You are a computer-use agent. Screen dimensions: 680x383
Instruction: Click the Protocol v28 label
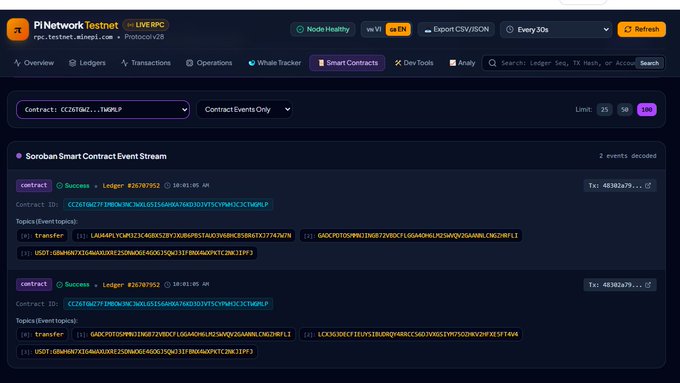144,37
